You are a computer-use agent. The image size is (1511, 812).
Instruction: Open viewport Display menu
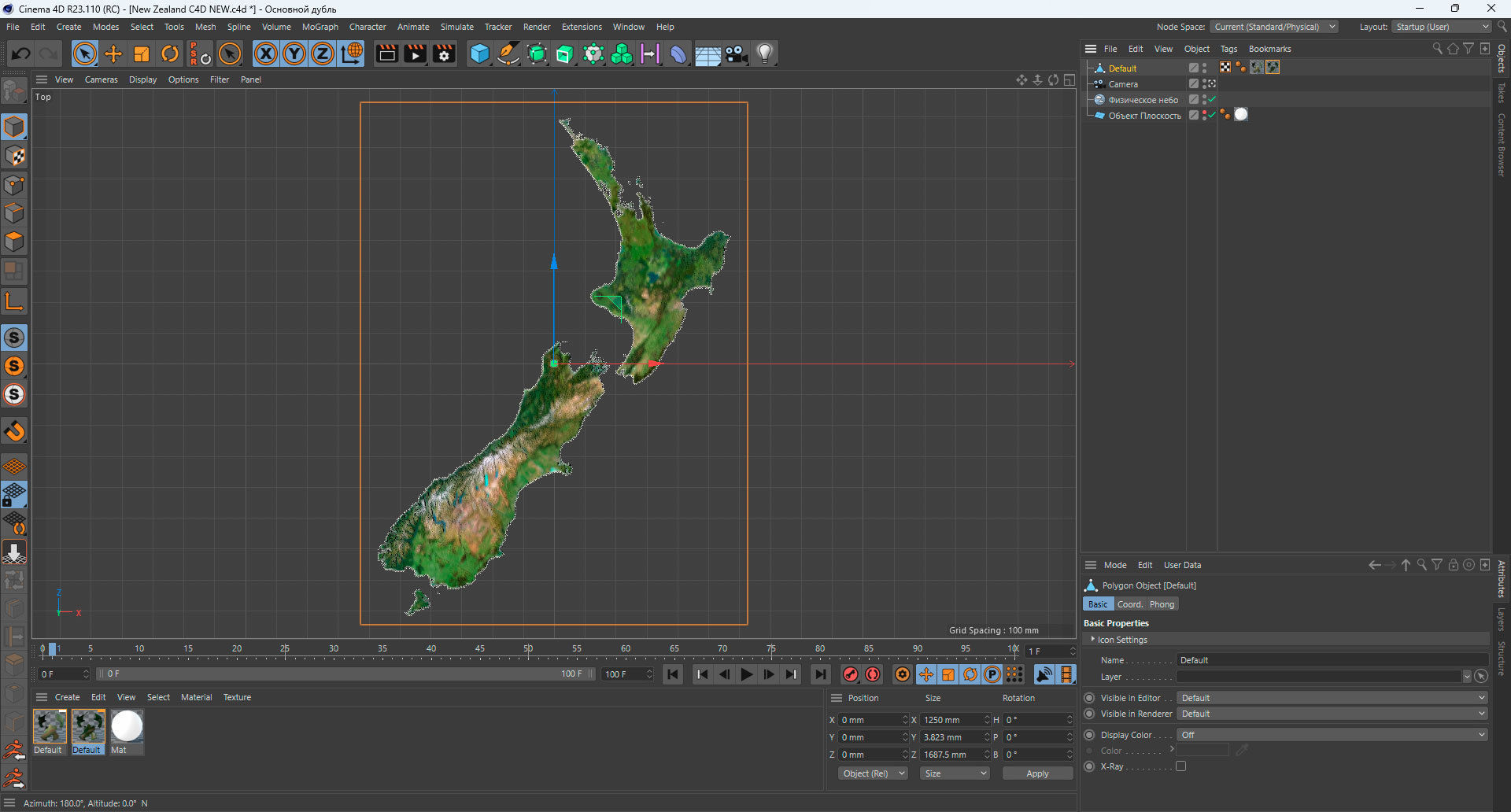click(x=142, y=79)
